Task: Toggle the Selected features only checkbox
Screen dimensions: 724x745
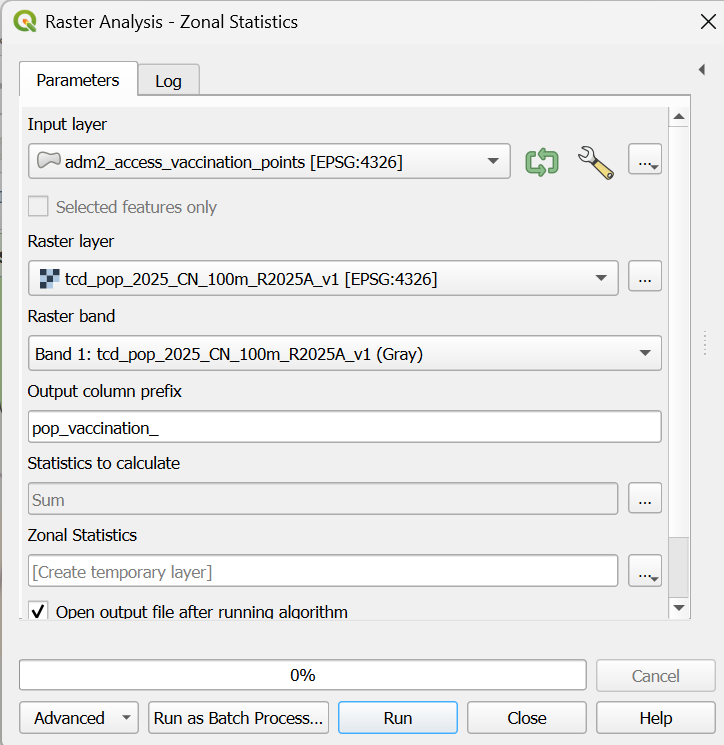Action: (38, 207)
